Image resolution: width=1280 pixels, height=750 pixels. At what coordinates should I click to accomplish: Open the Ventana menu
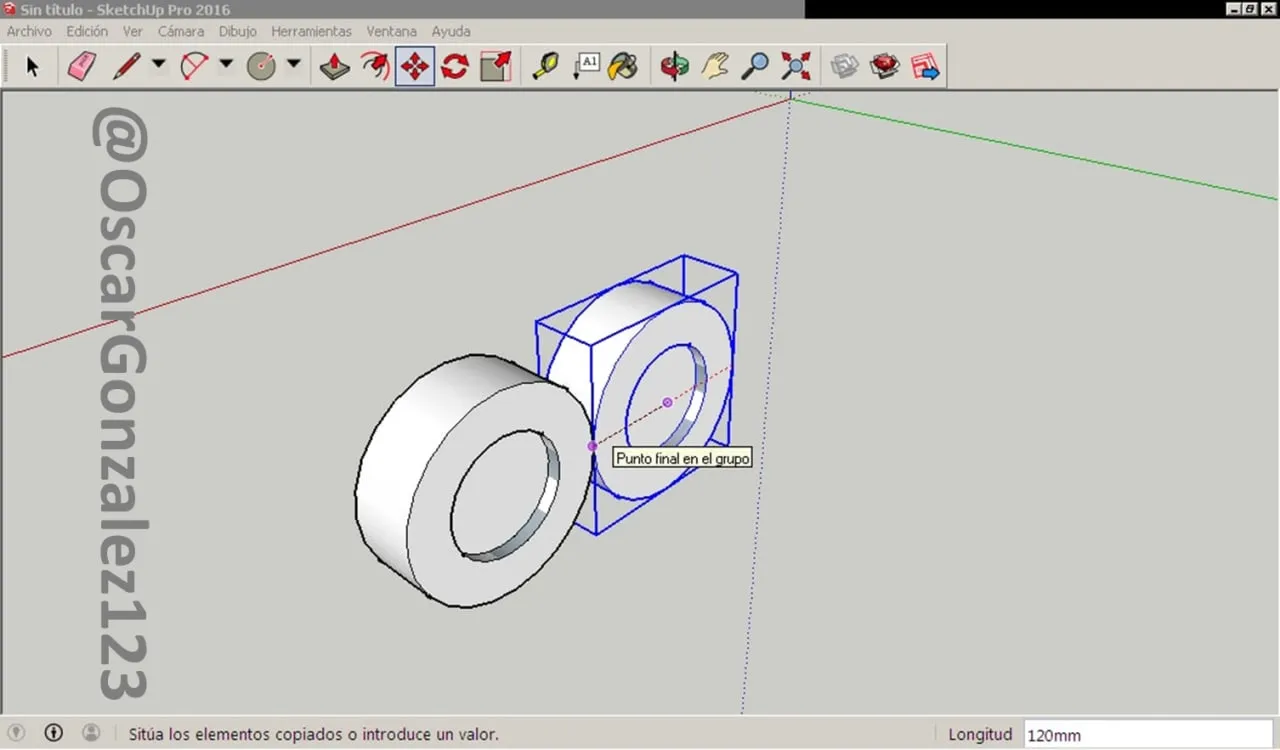[392, 31]
